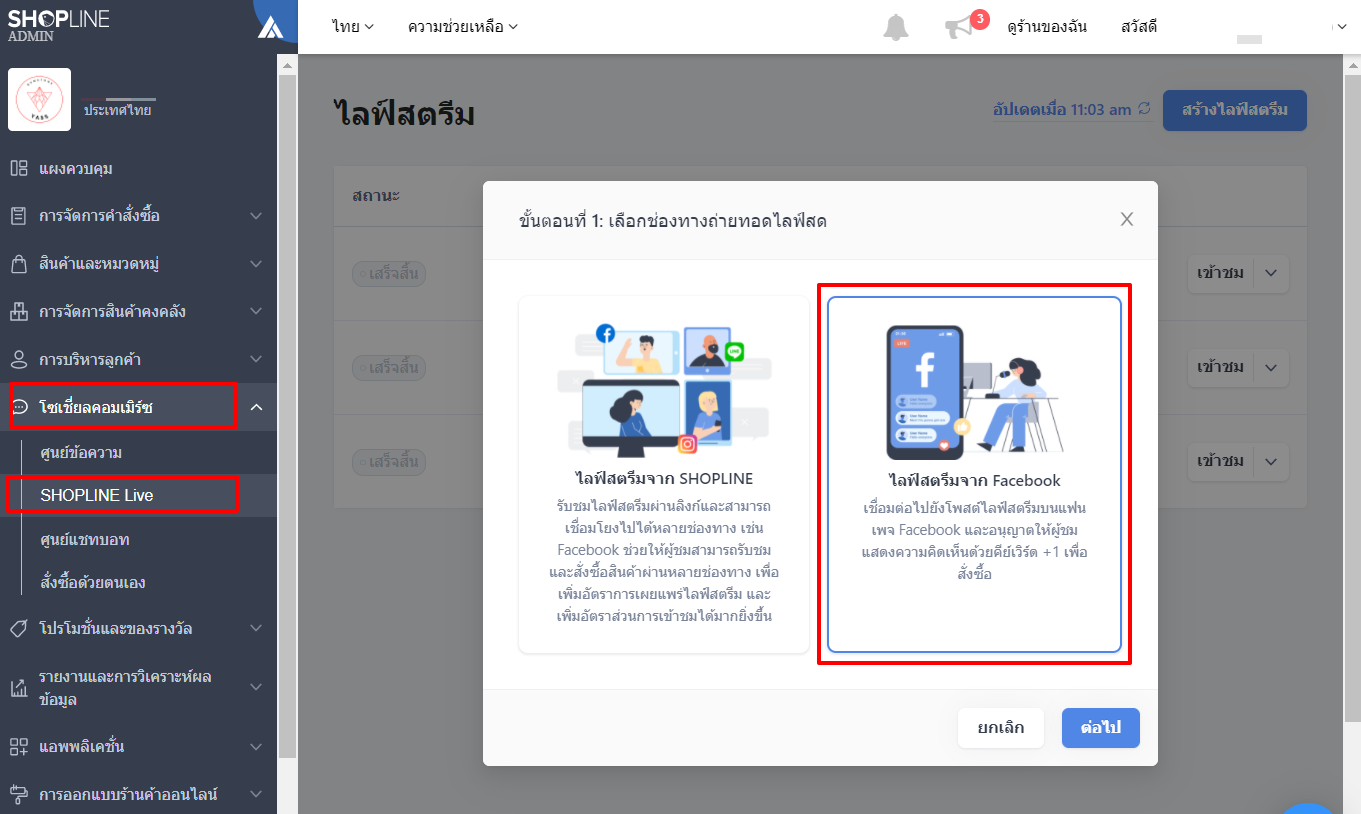
Task: Select ไลฟ์สตรีมจาก SHOPLINE option card
Action: coord(664,475)
